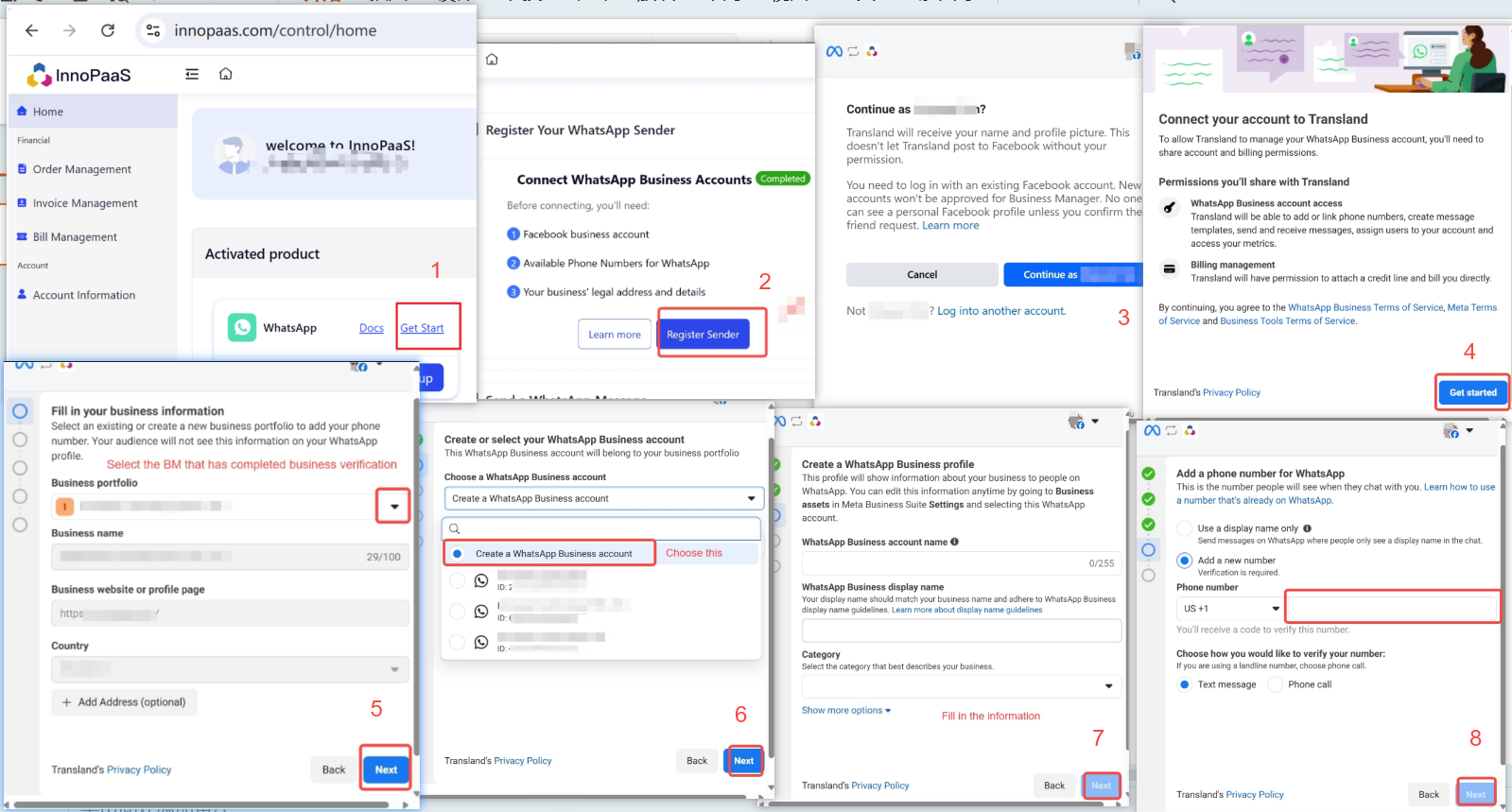The width and height of the screenshot is (1512, 812).
Task: Open Choose a WhatsApp Business account combo box
Action: [603, 498]
